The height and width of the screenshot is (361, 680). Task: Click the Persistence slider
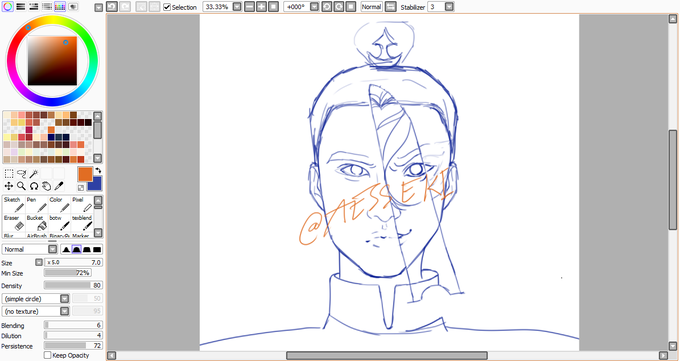(x=73, y=346)
